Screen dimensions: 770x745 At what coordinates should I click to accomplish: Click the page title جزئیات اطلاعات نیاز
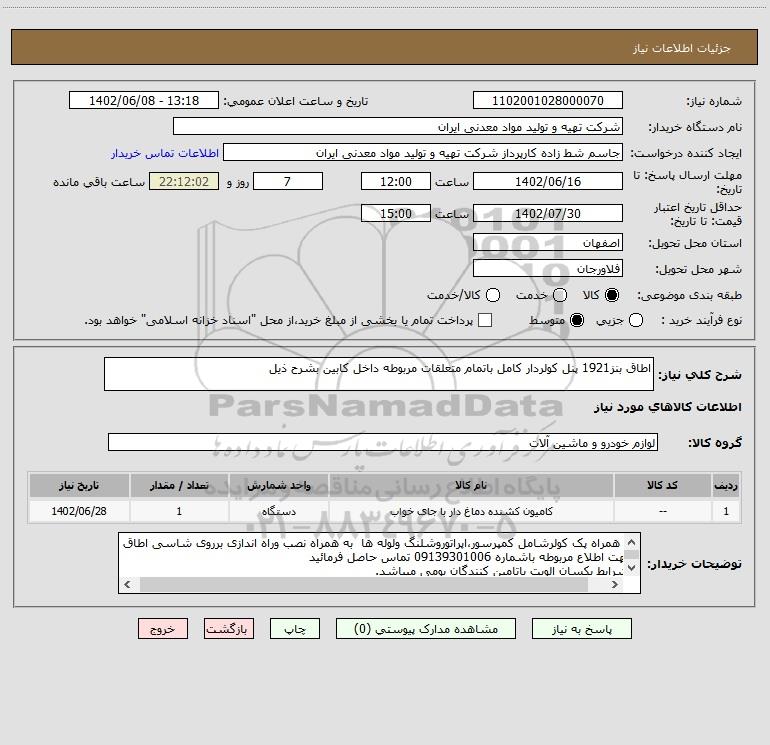click(x=682, y=48)
